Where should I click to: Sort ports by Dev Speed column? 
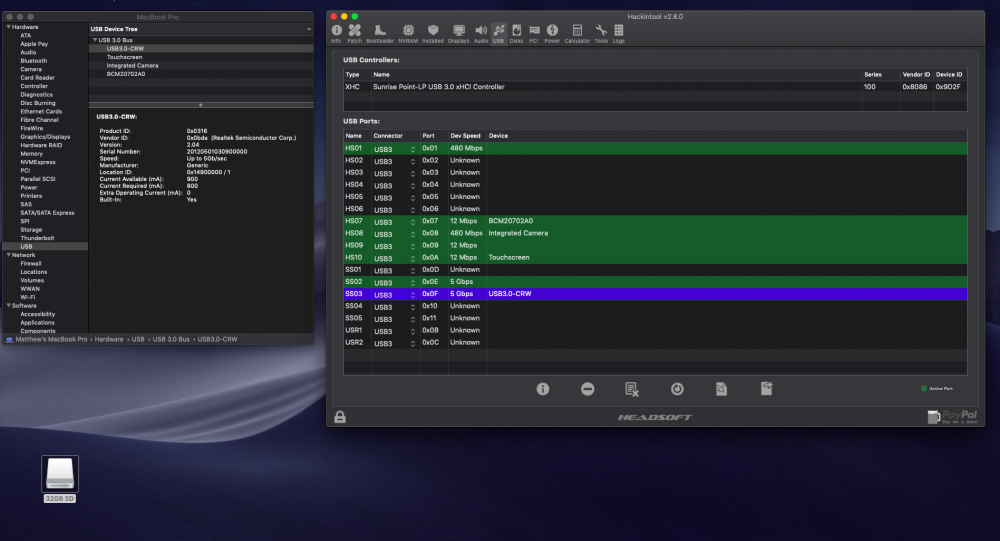[x=466, y=136]
